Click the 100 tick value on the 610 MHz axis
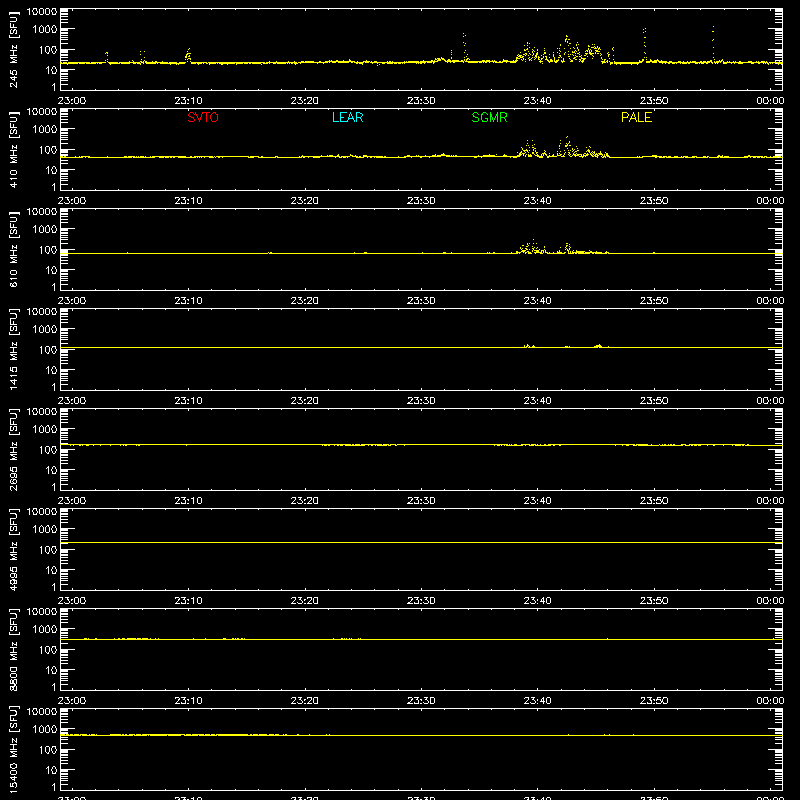Viewport: 800px width, 800px height. [48, 250]
